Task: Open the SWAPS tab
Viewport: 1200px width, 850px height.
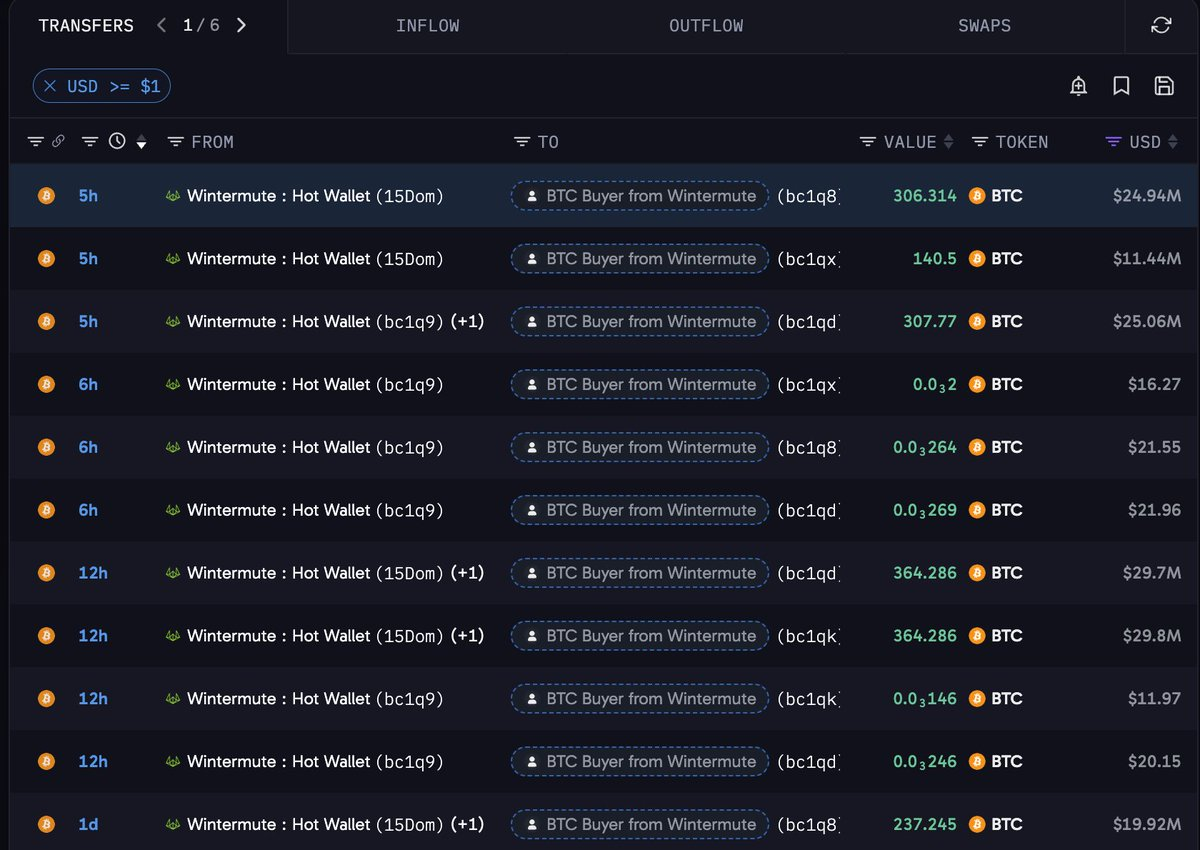Action: 984,26
